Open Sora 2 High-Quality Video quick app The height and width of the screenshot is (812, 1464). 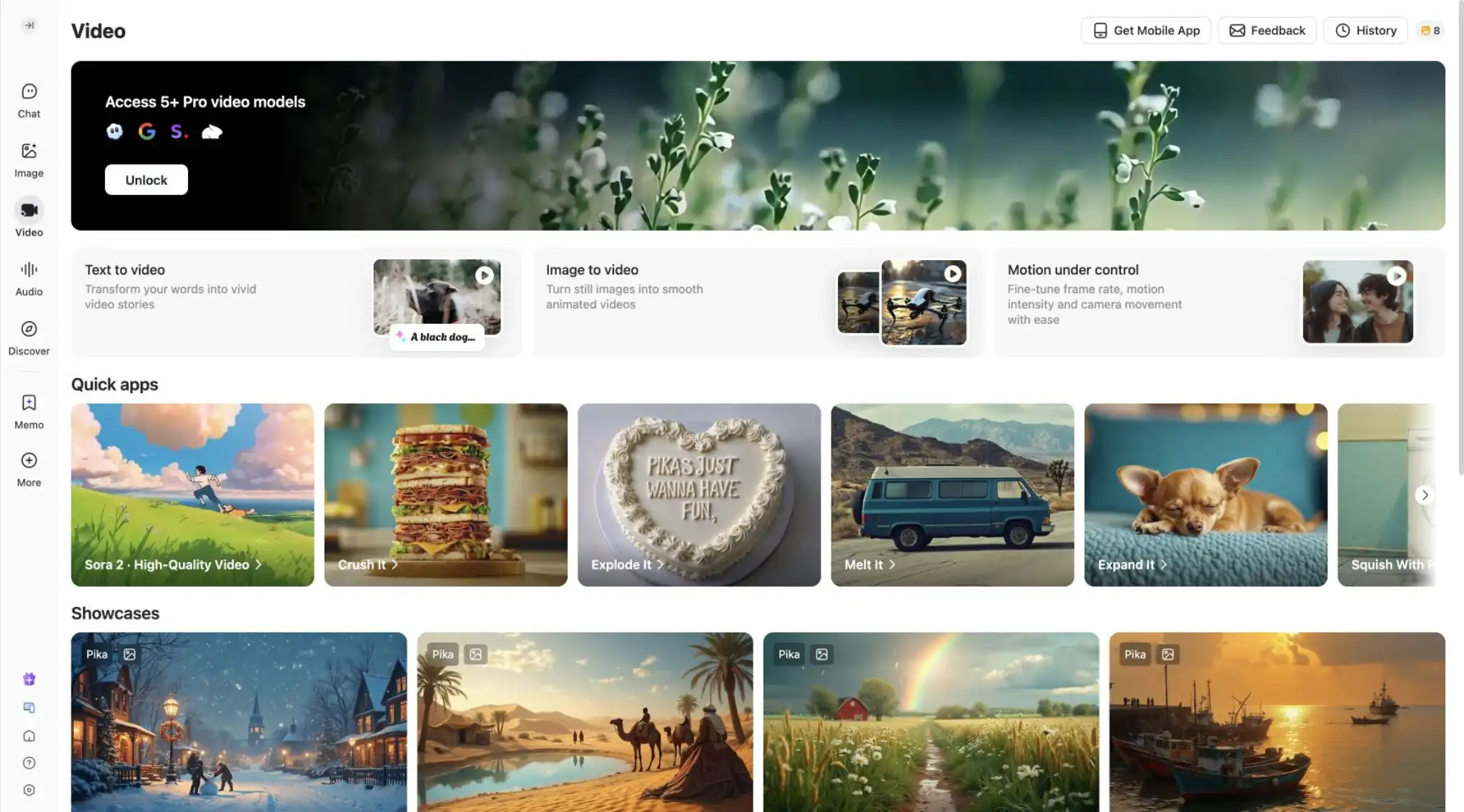coord(192,495)
